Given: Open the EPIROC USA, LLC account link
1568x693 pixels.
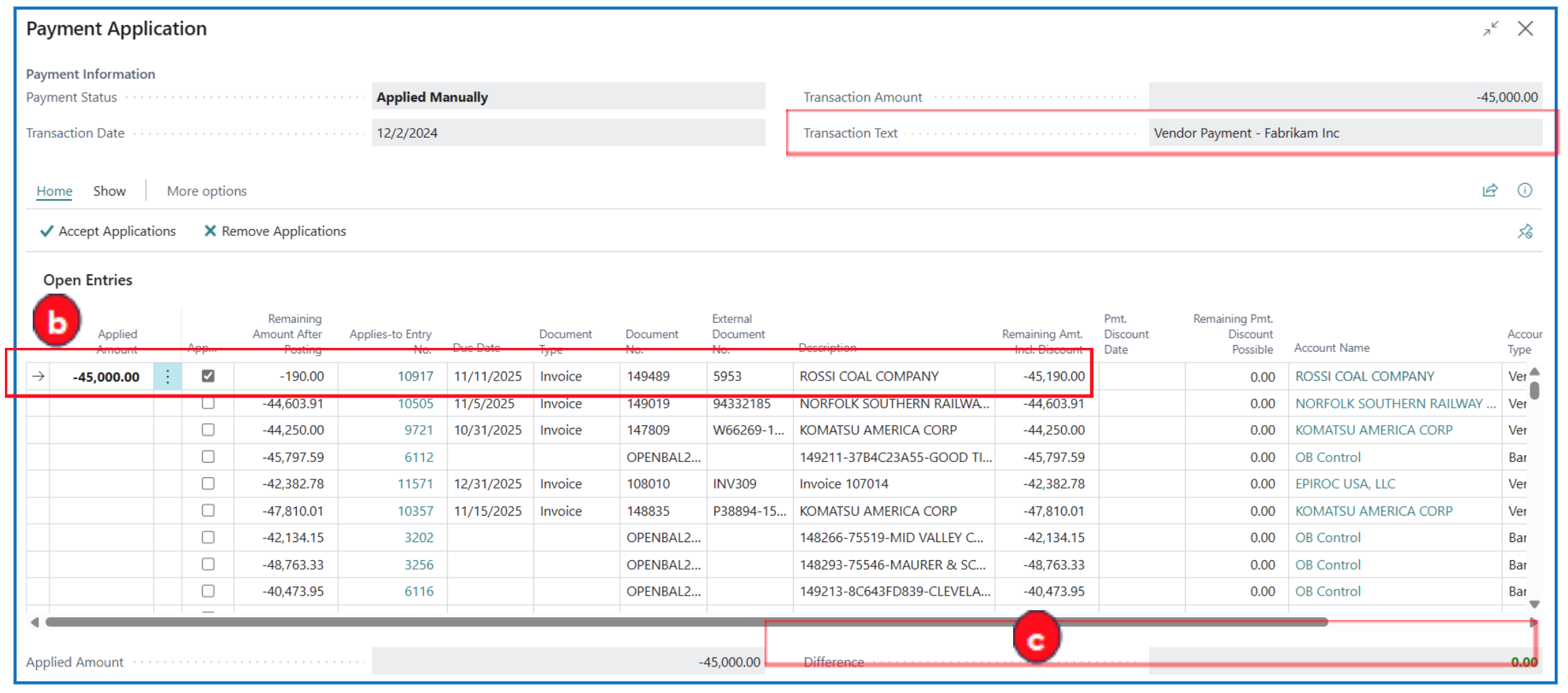Looking at the screenshot, I should tap(1344, 484).
